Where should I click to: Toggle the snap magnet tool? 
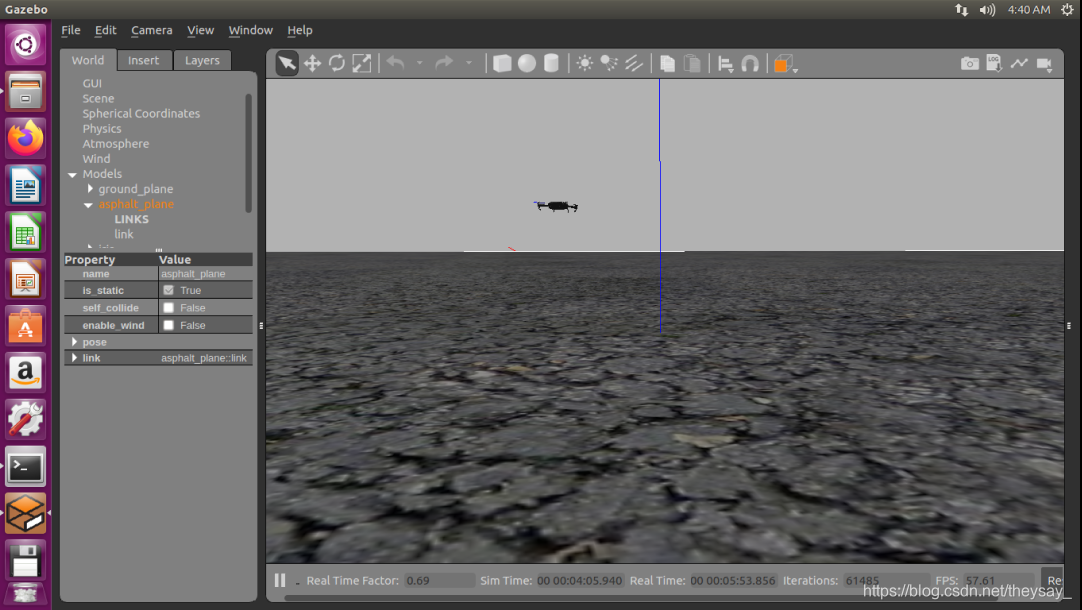click(750, 64)
